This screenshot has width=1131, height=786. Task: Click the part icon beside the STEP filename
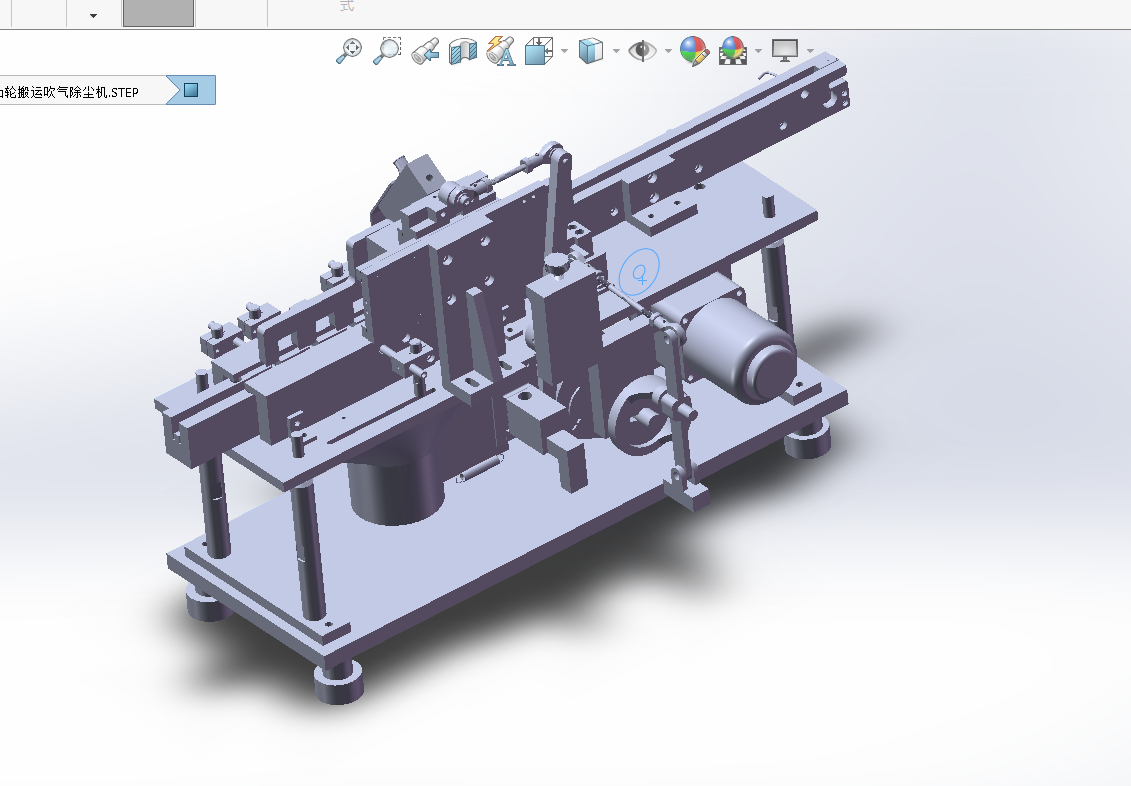pyautogui.click(x=191, y=90)
